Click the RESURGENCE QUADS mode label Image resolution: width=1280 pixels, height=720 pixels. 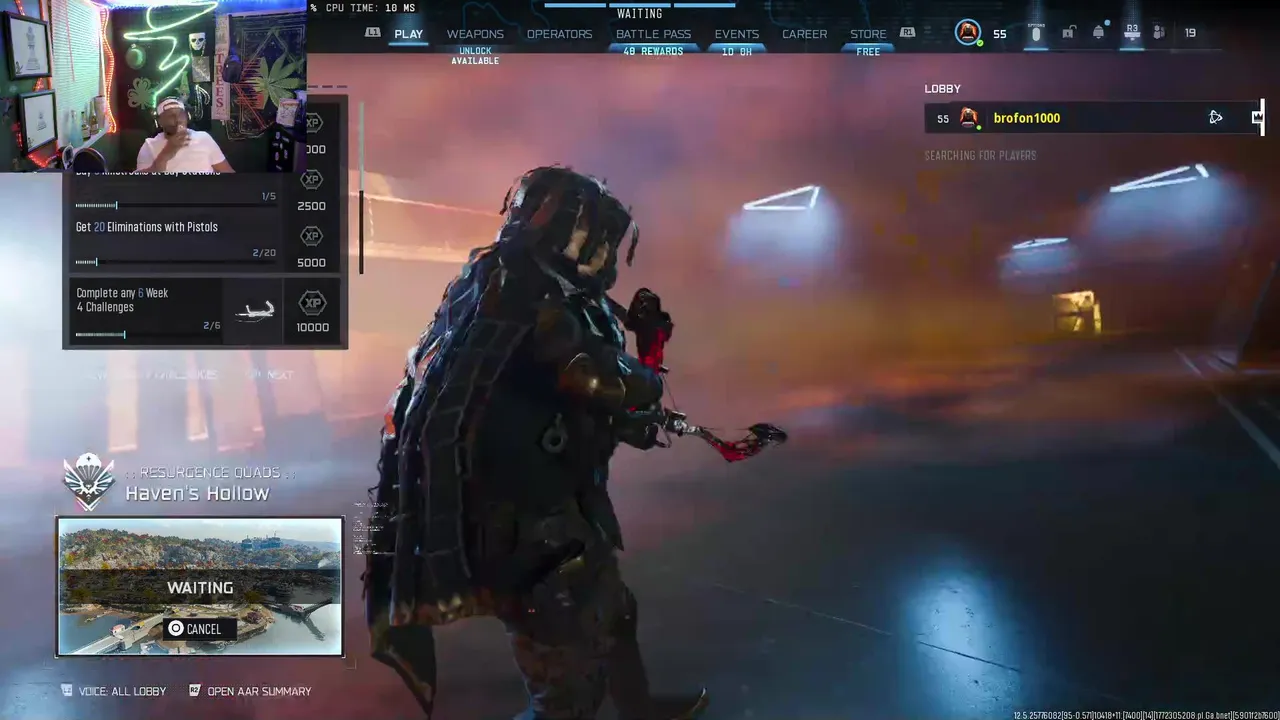click(210, 472)
